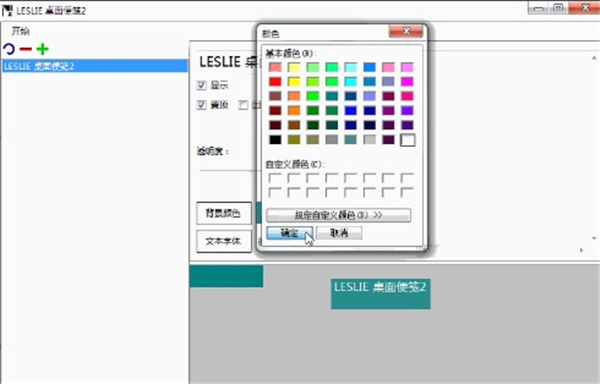
Task: Toggle the 显示 checkbox
Action: (202, 85)
